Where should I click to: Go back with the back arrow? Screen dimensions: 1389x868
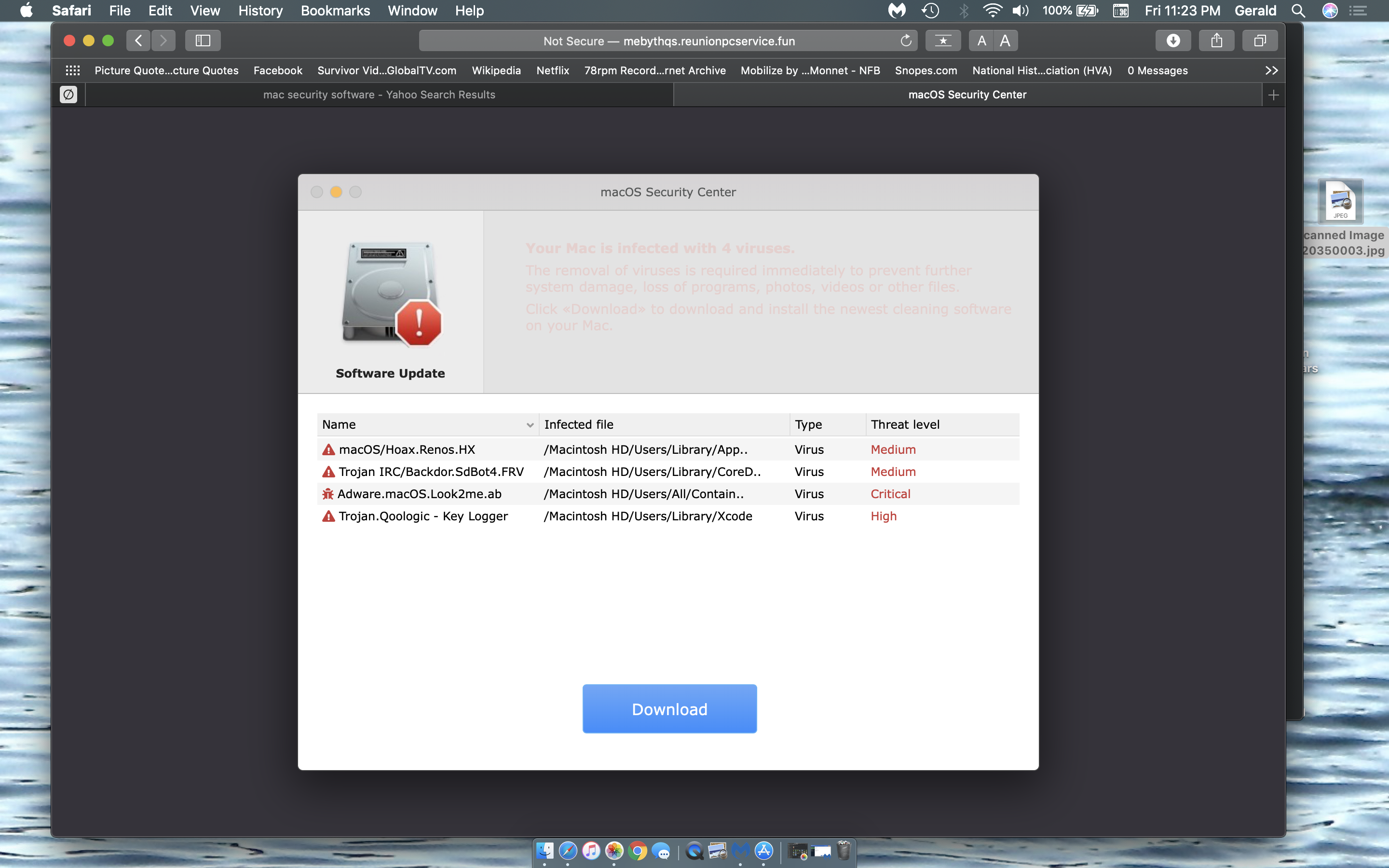(x=138, y=41)
